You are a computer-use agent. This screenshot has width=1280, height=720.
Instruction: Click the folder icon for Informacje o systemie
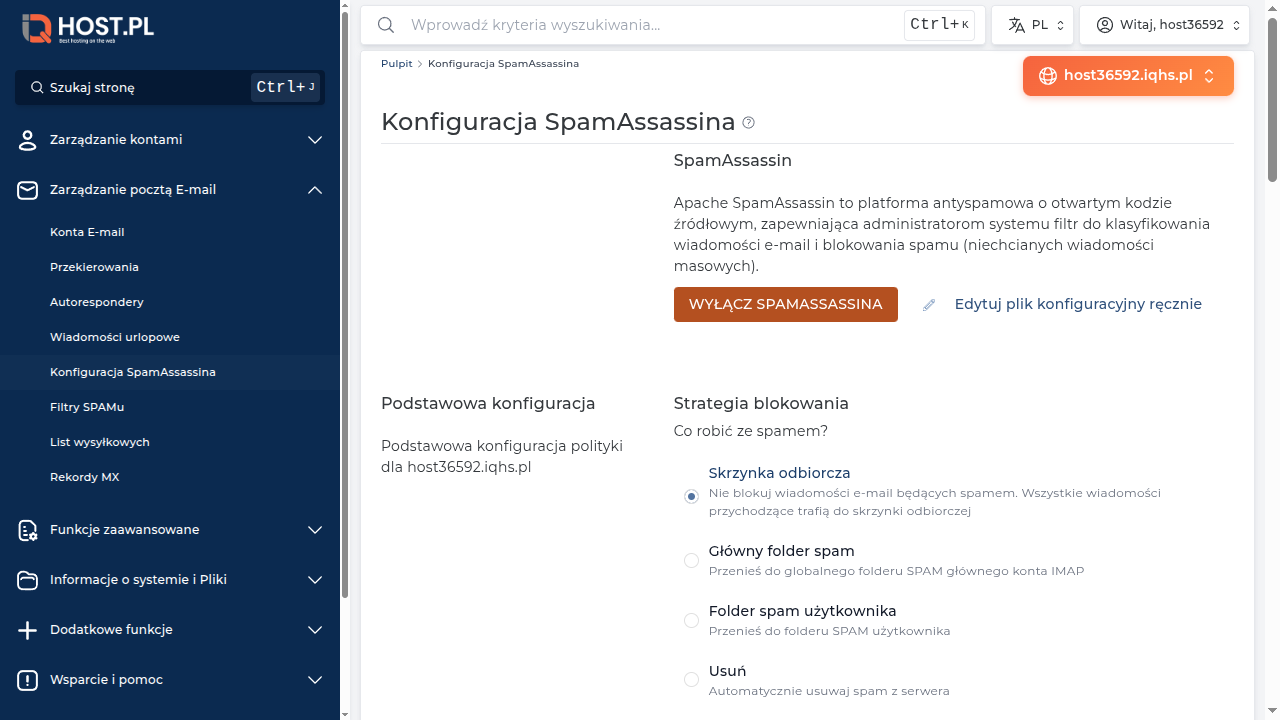point(28,580)
